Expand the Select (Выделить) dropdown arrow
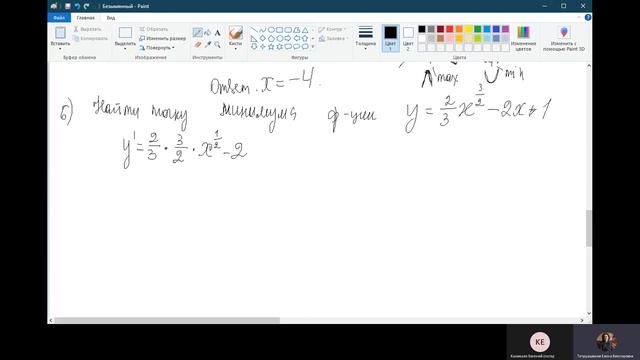 click(x=125, y=49)
